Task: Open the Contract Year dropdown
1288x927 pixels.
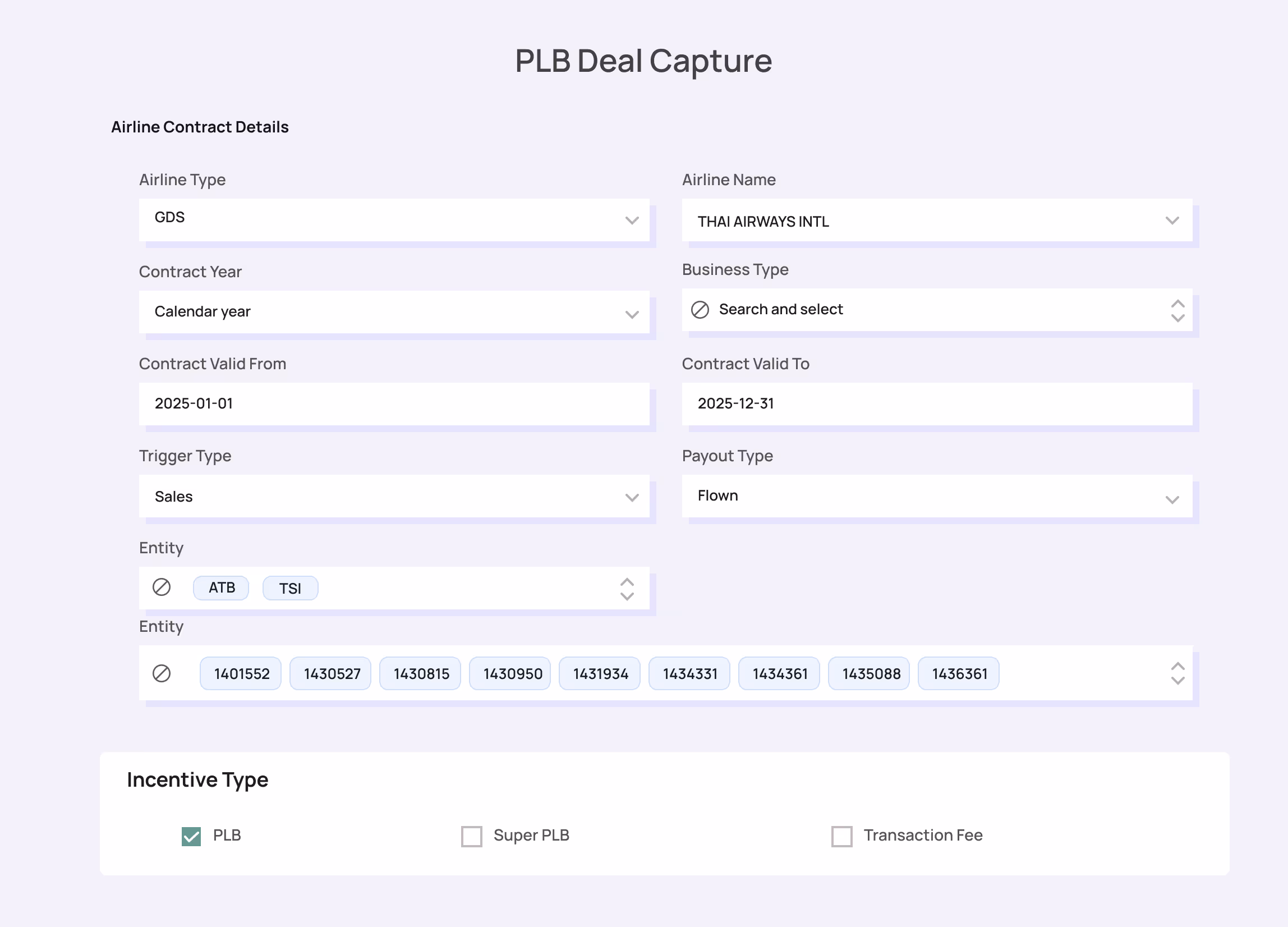Action: (394, 313)
